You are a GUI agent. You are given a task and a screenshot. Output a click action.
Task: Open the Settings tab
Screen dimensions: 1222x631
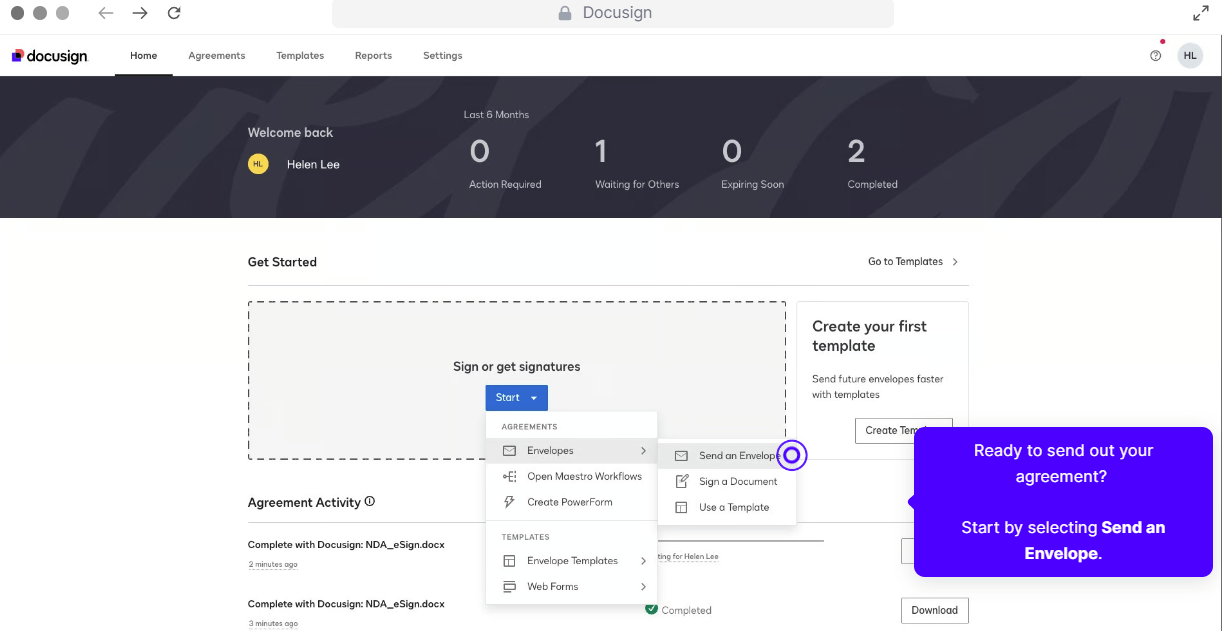pos(443,56)
